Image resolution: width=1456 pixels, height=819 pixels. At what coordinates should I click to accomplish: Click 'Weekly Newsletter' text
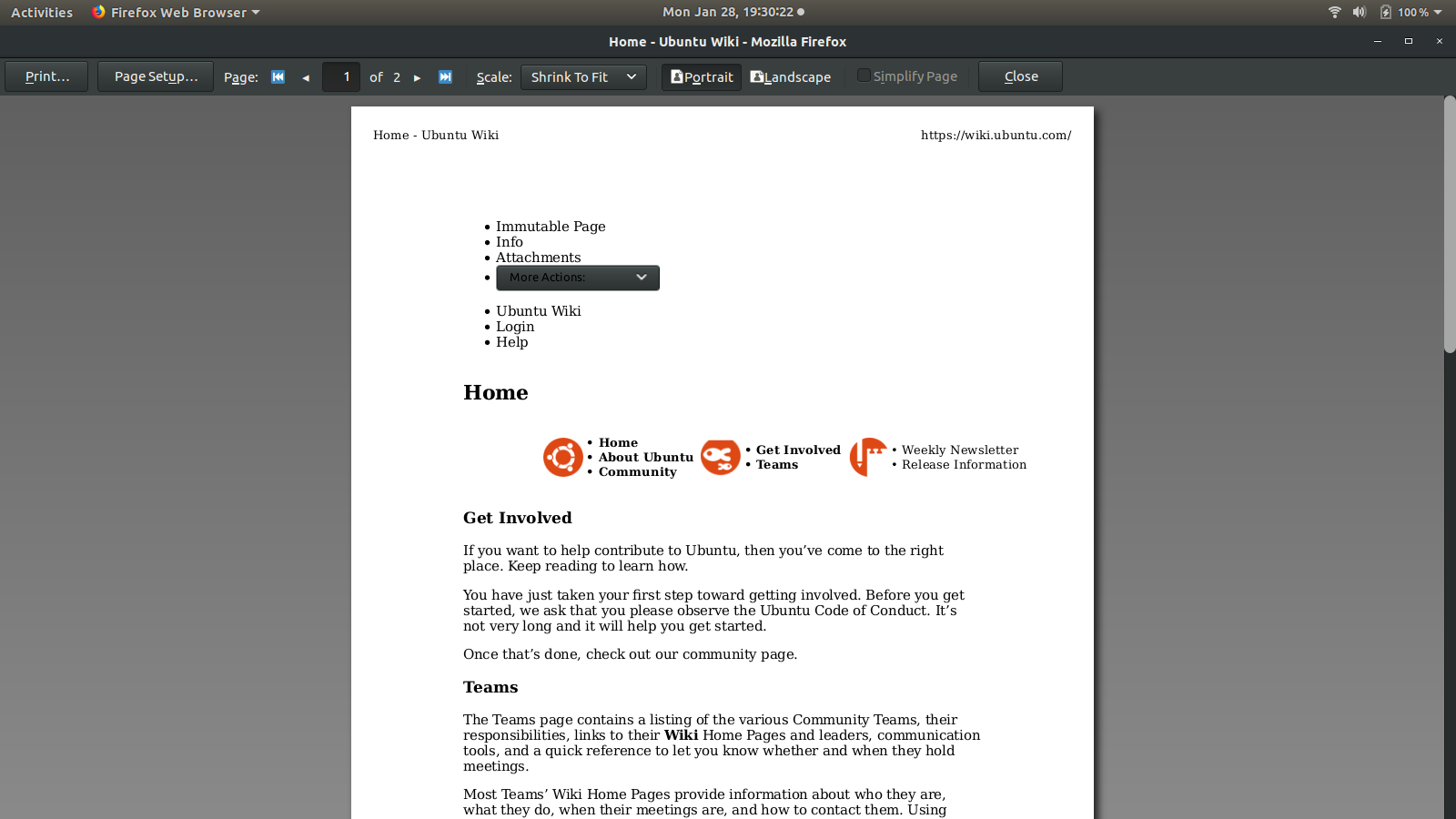960,450
